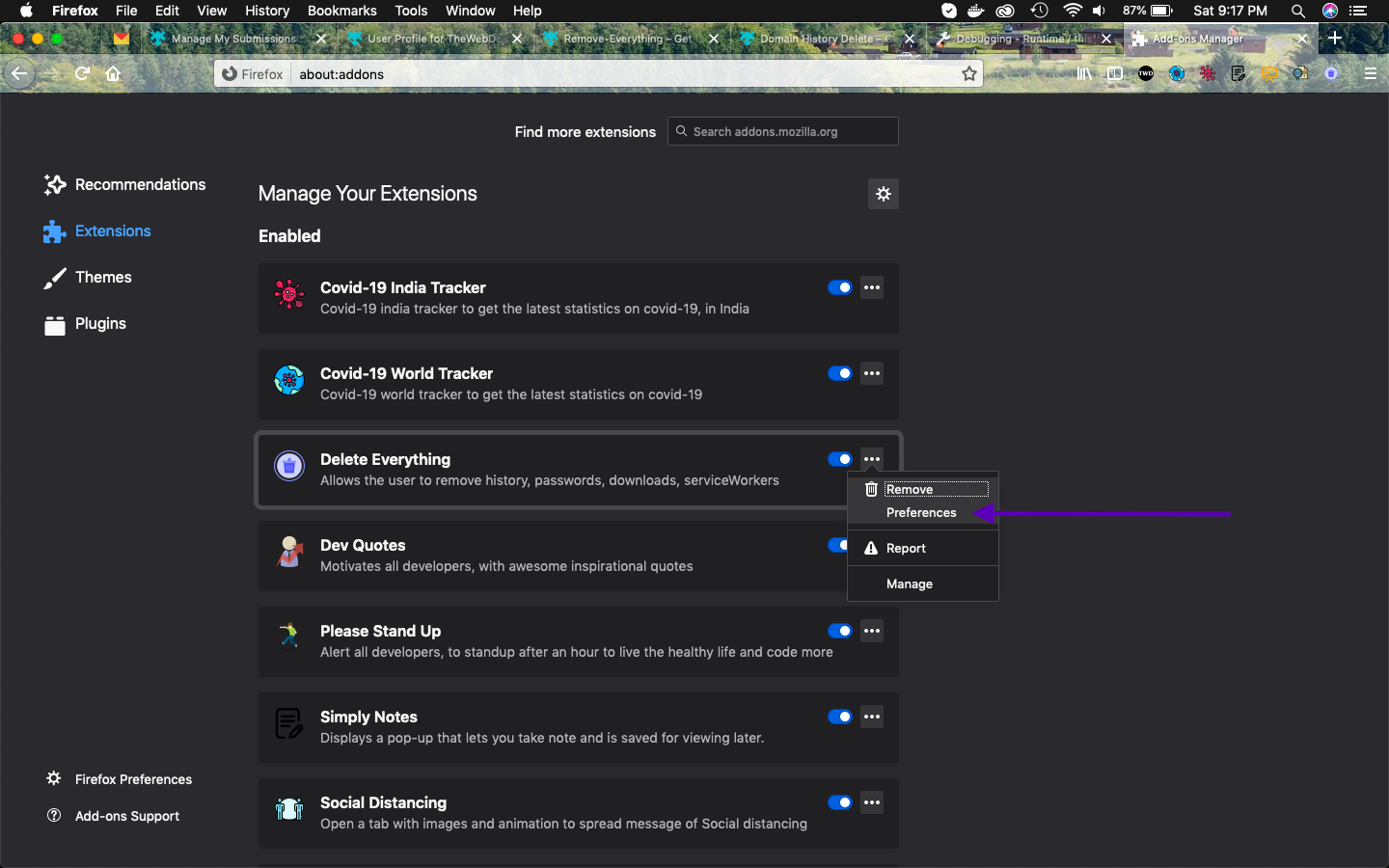Open Siri from the menu bar
Image resolution: width=1389 pixels, height=868 pixels.
click(1330, 11)
